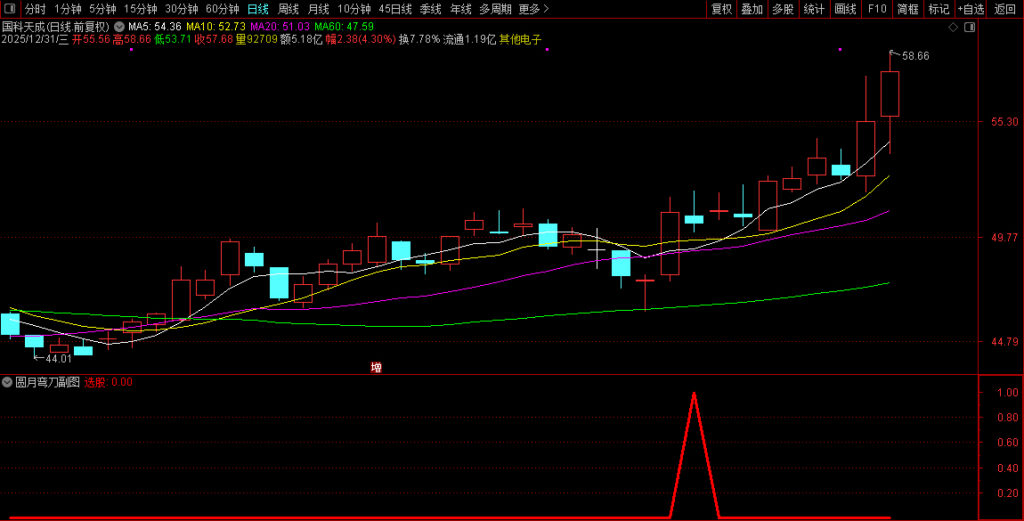Open the 其他电子 sector link
Viewport: 1024px width, 521px height.
(x=521, y=40)
